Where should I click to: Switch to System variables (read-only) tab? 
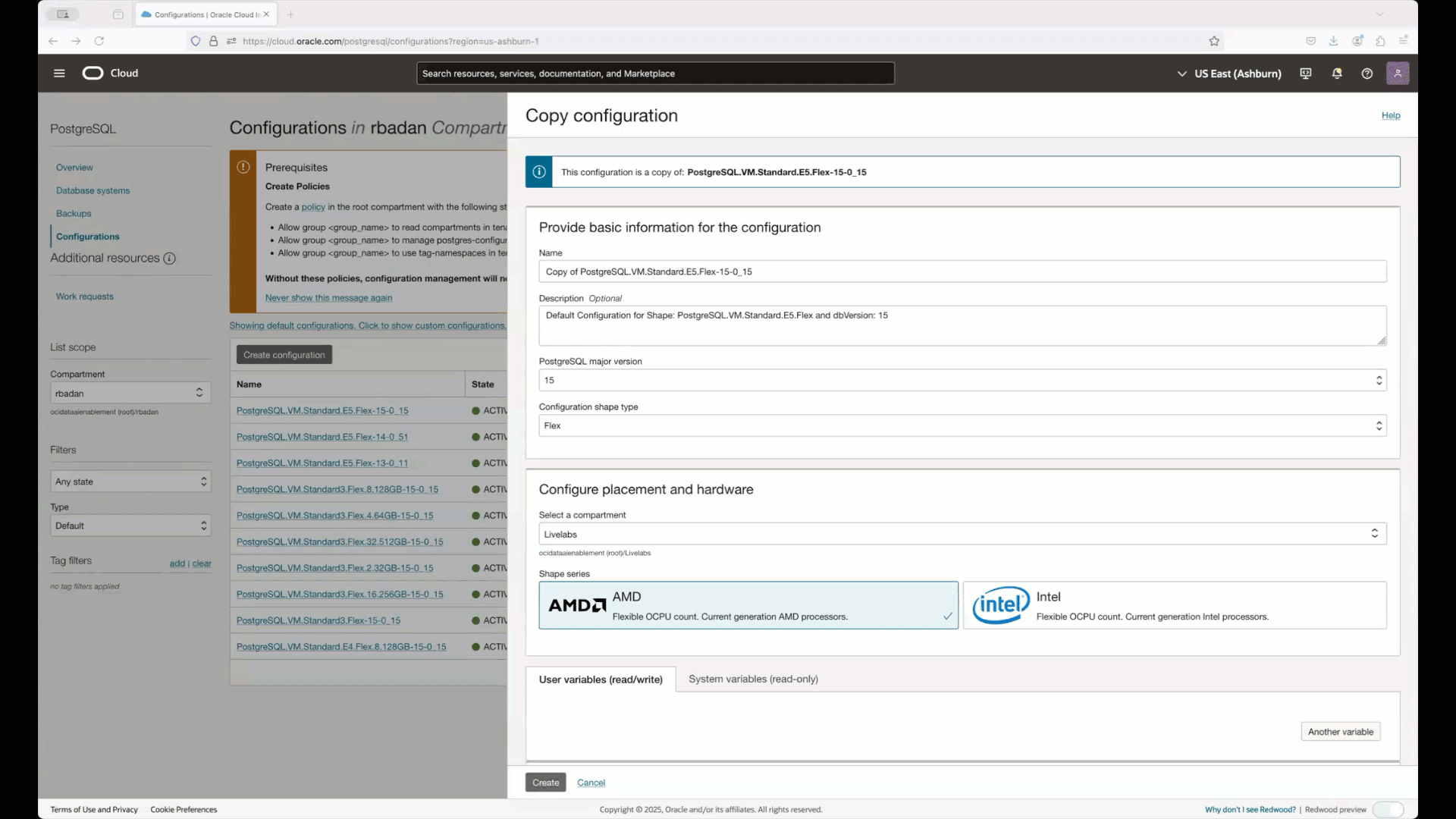point(752,679)
